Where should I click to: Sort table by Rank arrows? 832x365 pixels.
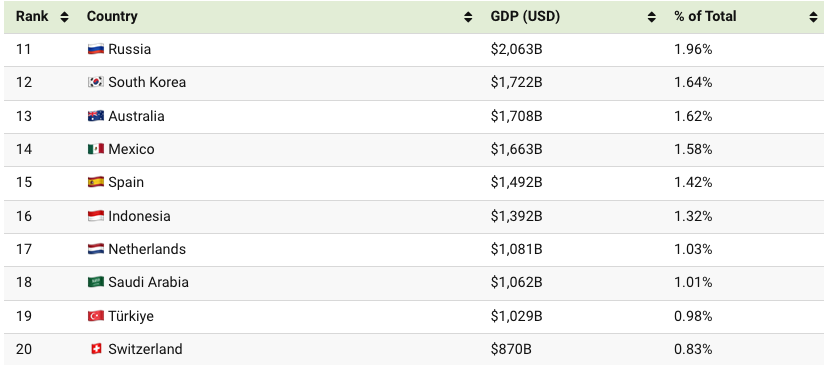[x=64, y=17]
